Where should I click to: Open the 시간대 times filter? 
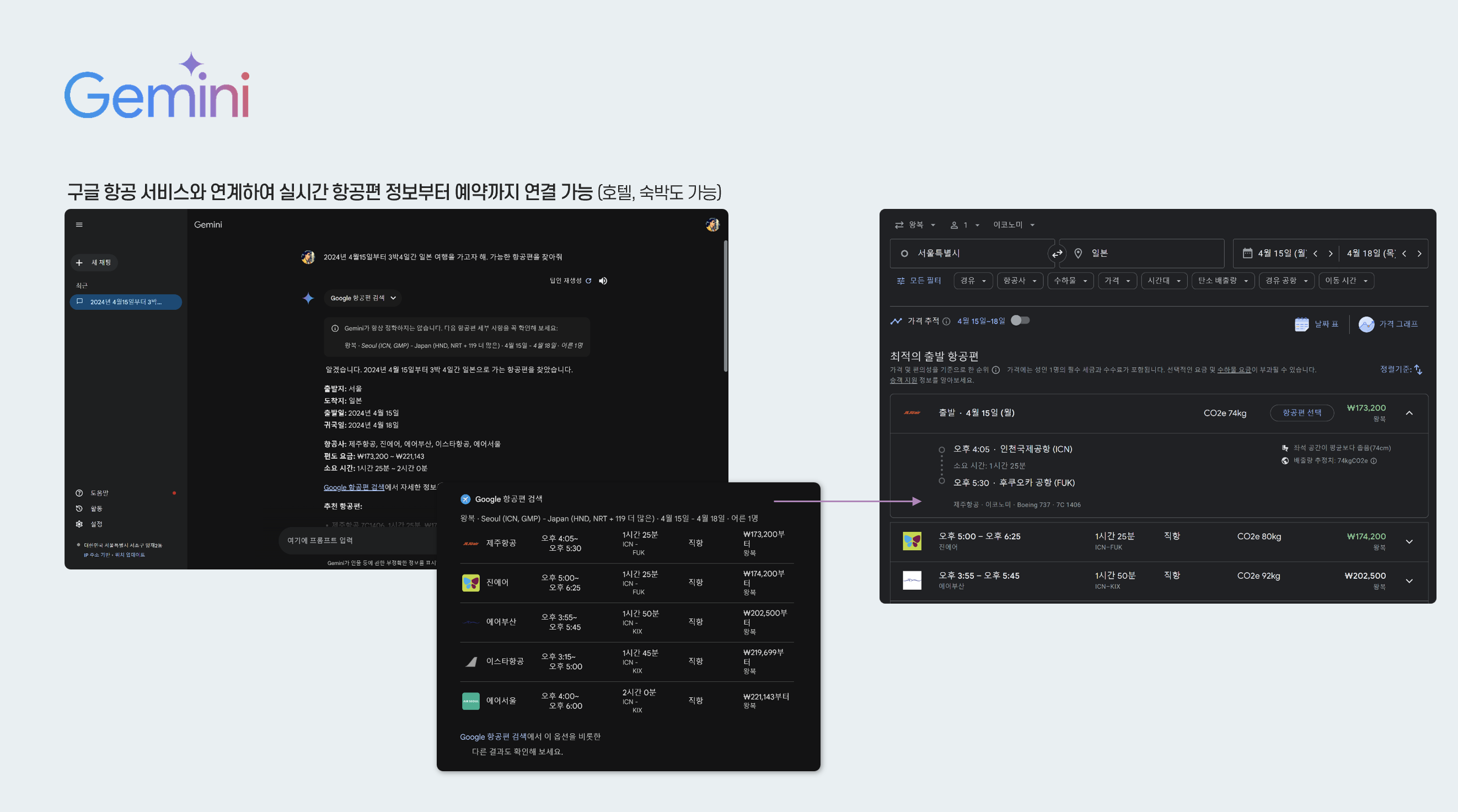click(1164, 281)
